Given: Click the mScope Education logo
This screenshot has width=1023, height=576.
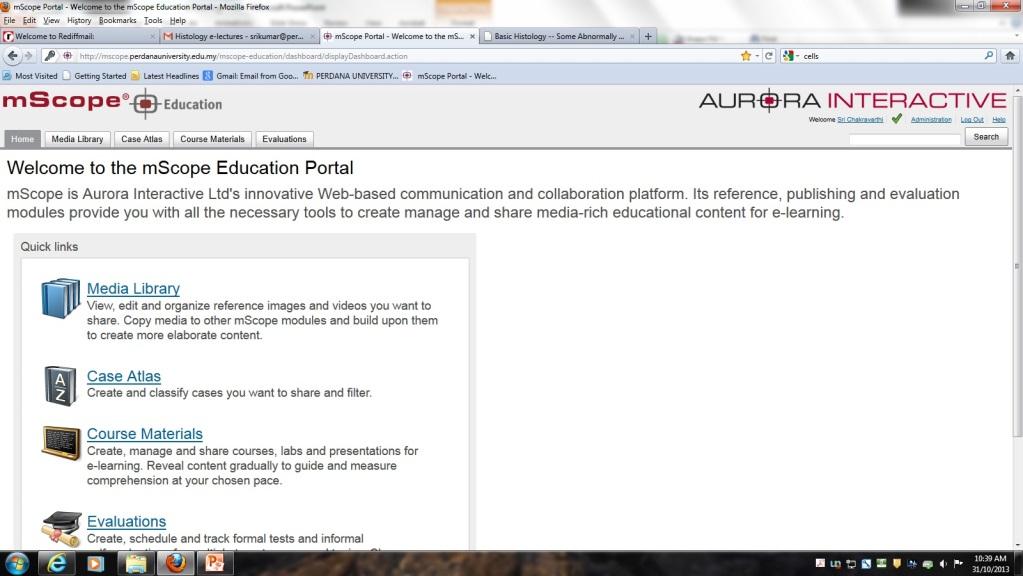Looking at the screenshot, I should click(x=112, y=103).
